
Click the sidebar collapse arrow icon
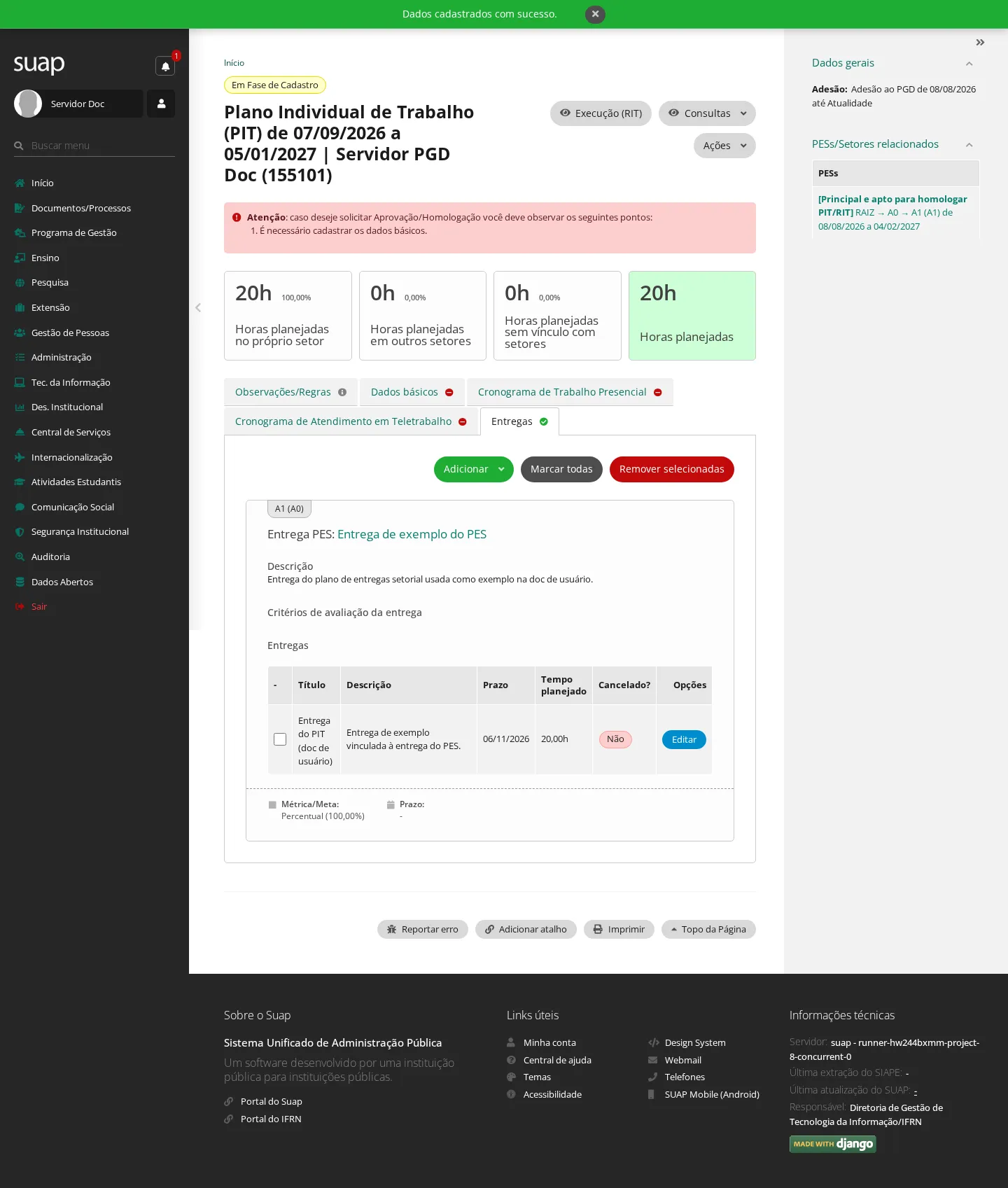coord(198,307)
